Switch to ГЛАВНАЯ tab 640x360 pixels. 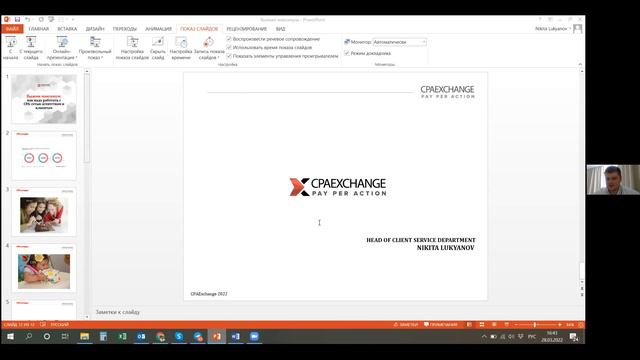tap(39, 29)
